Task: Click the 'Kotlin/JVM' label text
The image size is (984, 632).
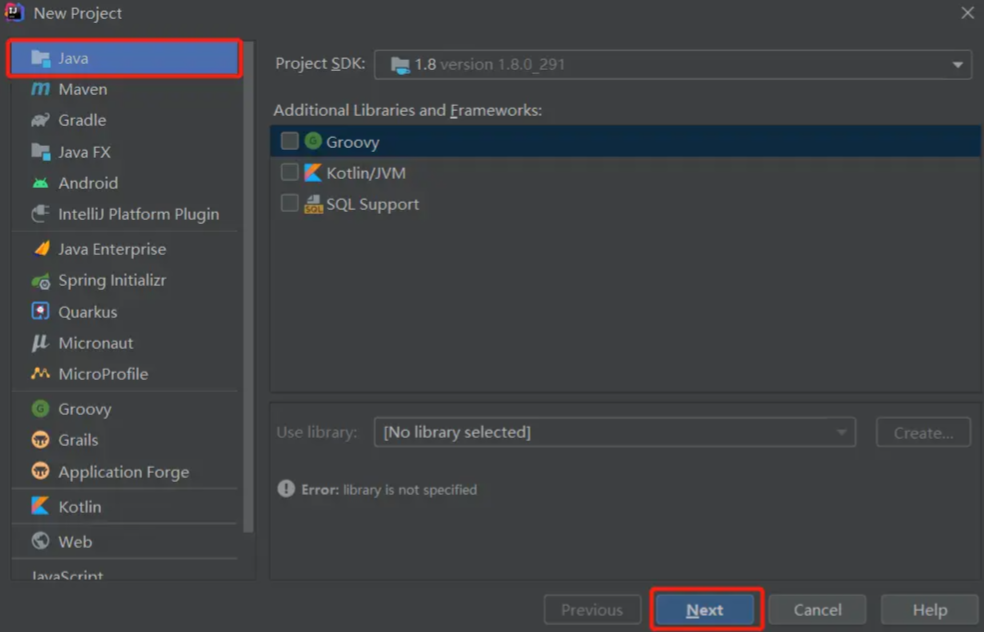Action: (x=366, y=173)
